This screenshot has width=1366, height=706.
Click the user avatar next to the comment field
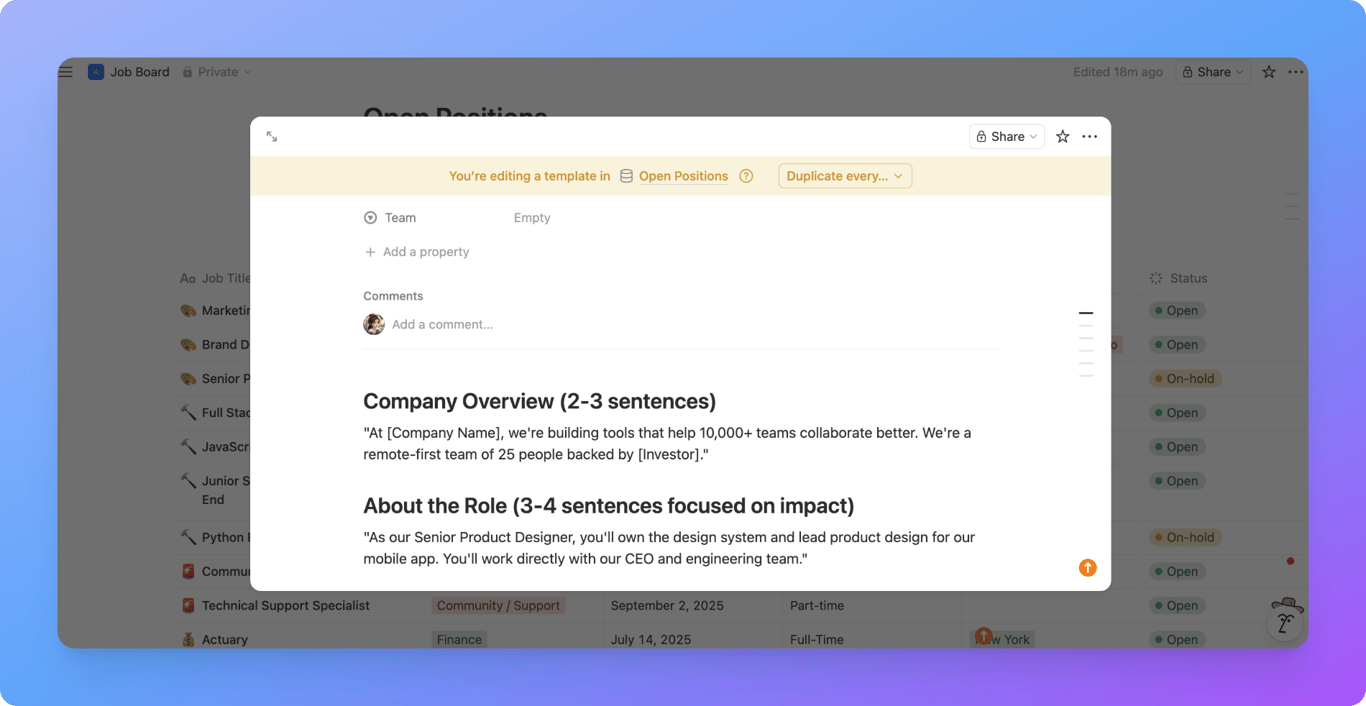point(373,324)
